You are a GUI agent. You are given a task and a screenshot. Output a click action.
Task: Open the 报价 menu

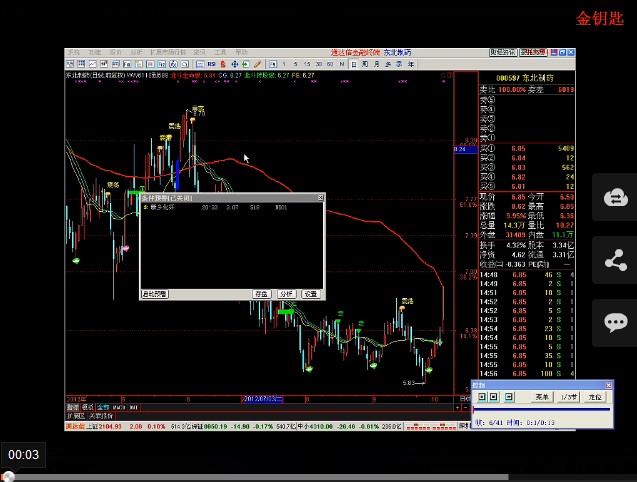(x=115, y=52)
